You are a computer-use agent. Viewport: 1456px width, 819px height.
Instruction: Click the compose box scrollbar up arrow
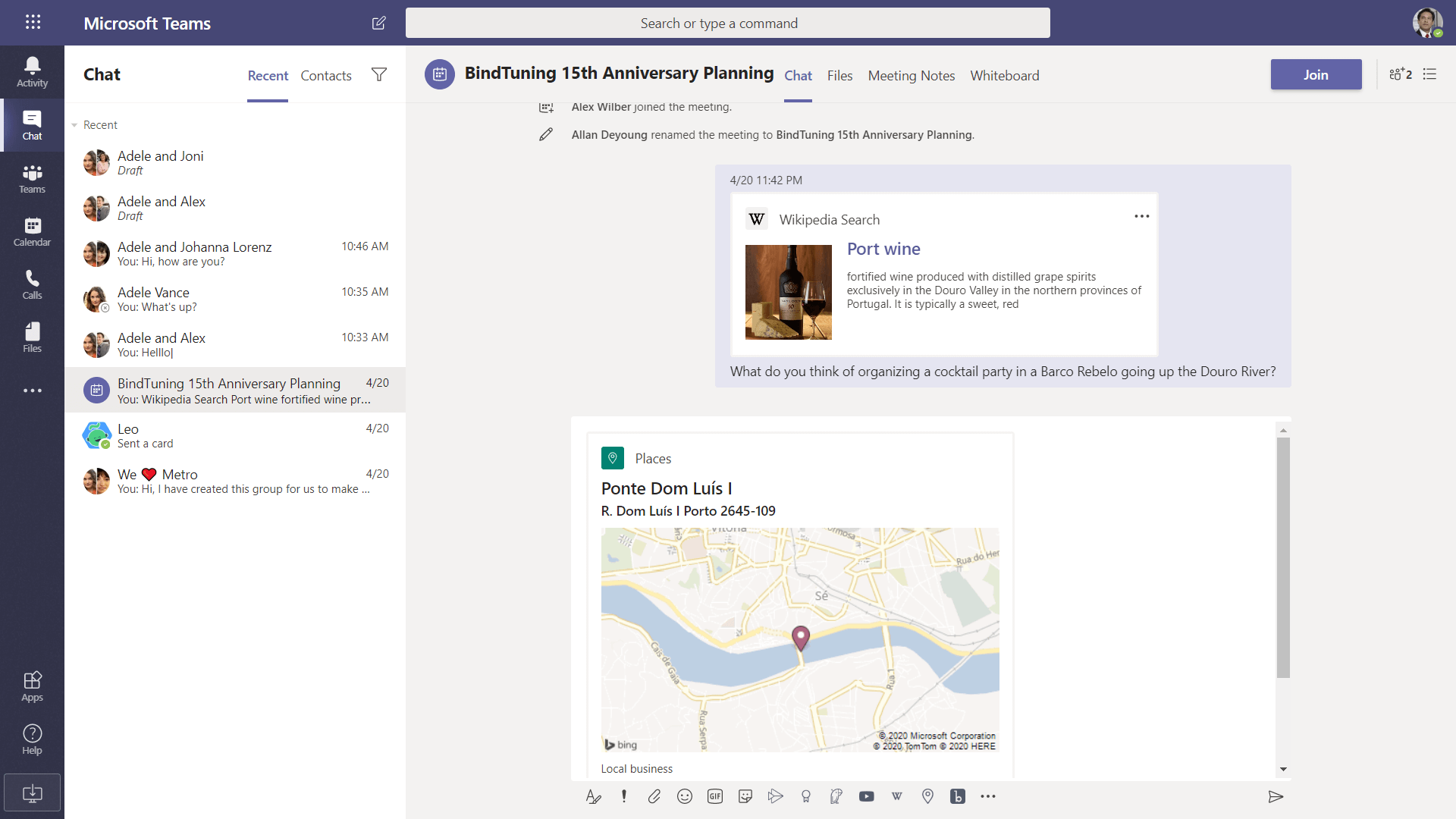(1283, 430)
